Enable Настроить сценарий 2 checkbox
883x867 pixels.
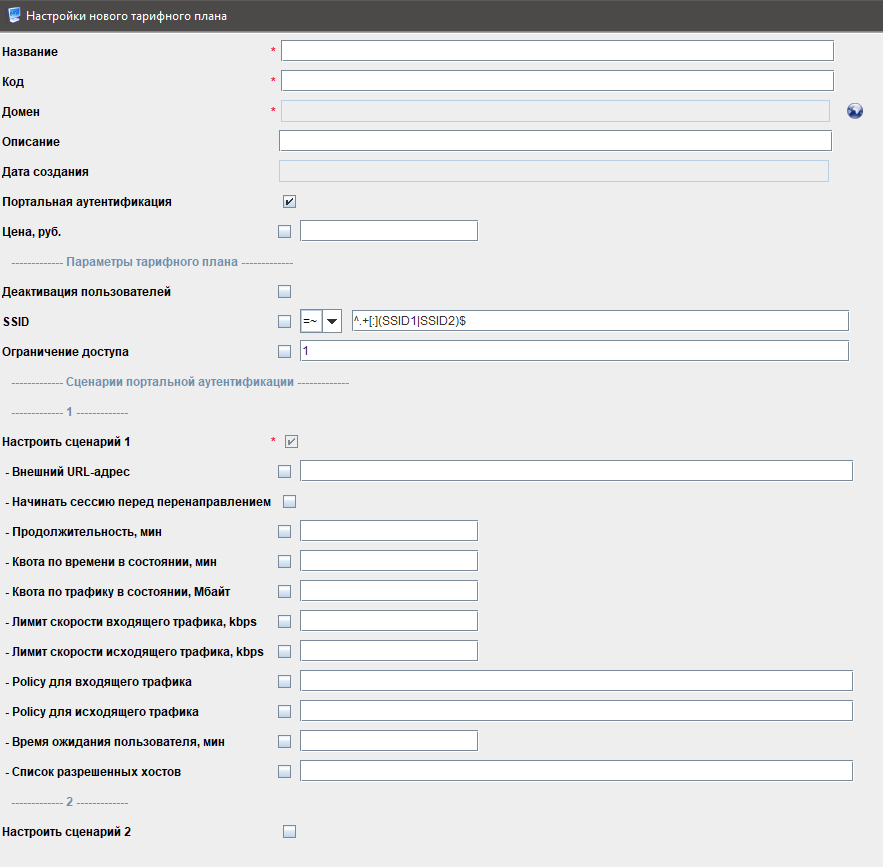[x=290, y=831]
